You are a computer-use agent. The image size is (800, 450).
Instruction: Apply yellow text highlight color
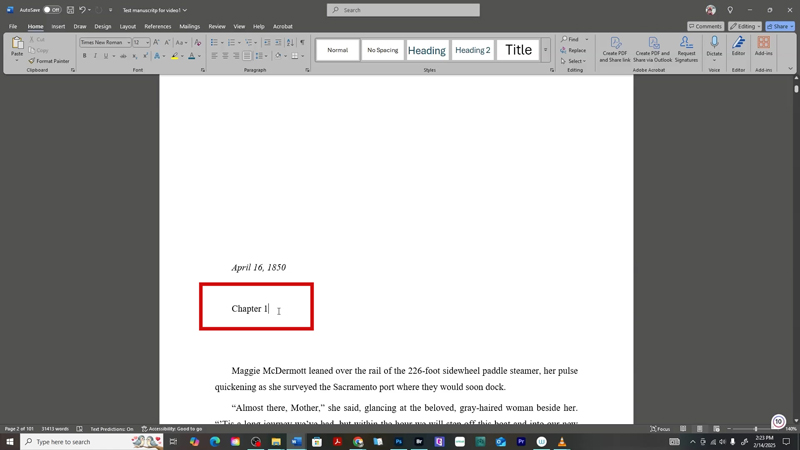(174, 56)
